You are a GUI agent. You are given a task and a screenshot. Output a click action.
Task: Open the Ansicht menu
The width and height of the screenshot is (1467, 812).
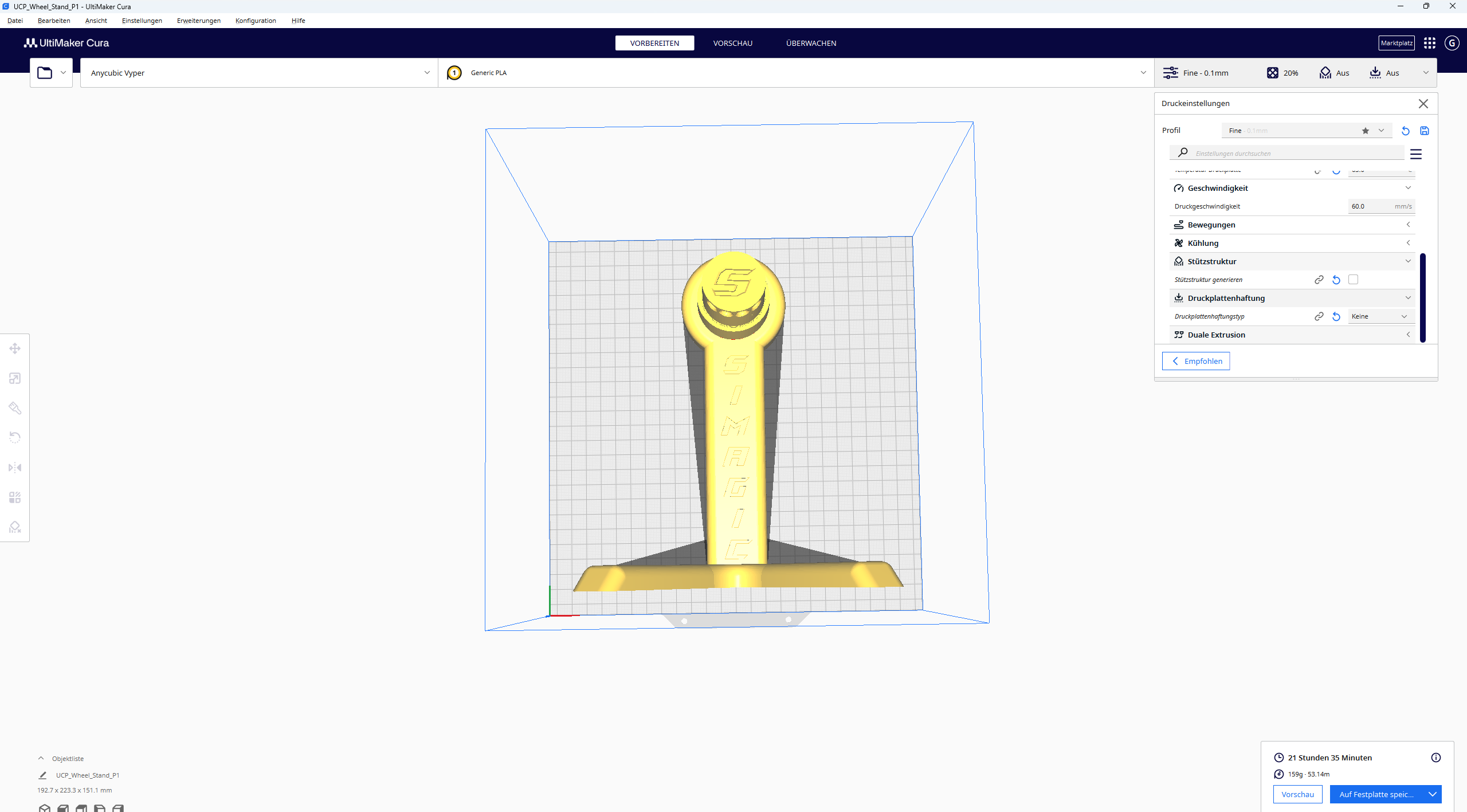coord(96,21)
